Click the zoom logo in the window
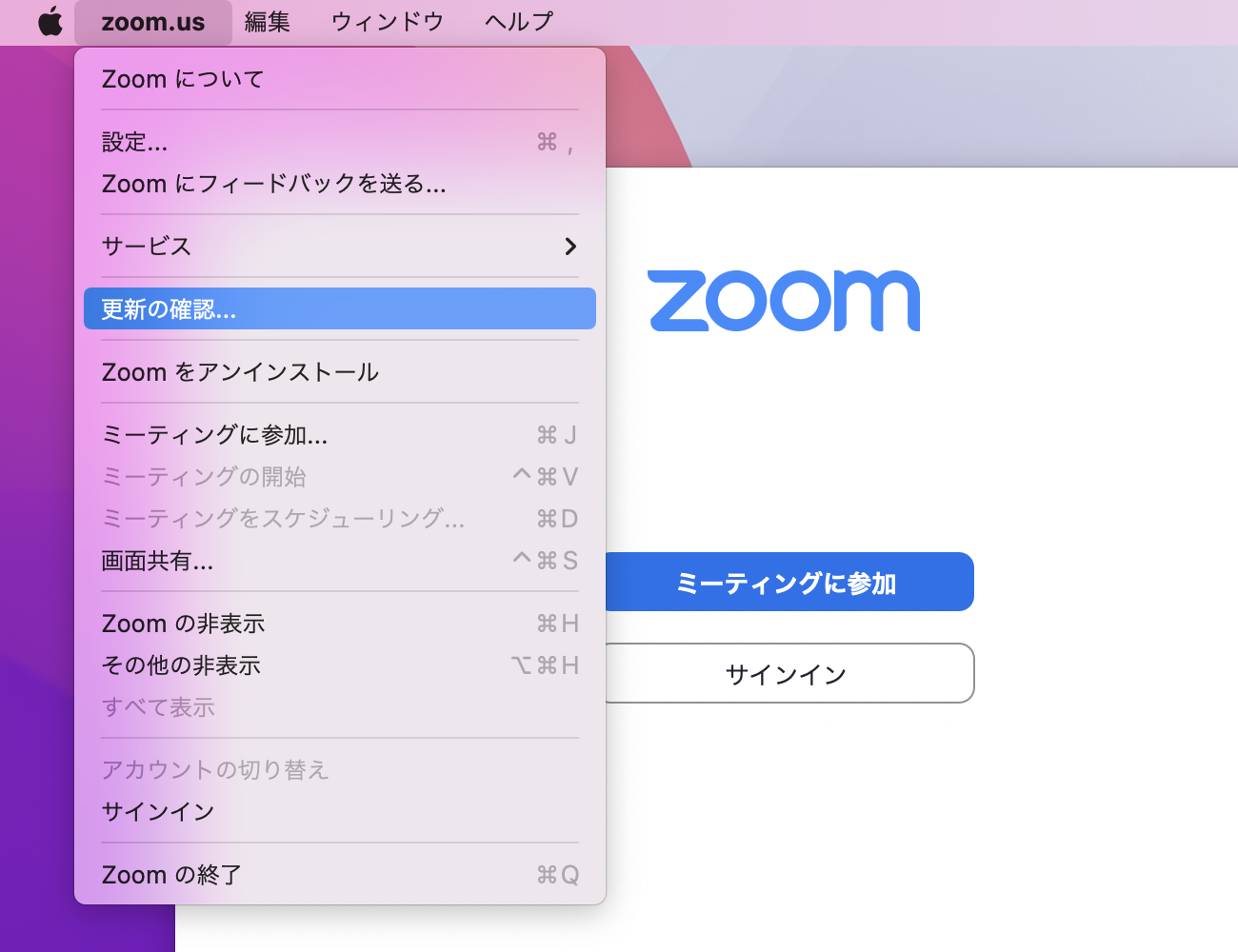This screenshot has width=1238, height=952. point(784,301)
